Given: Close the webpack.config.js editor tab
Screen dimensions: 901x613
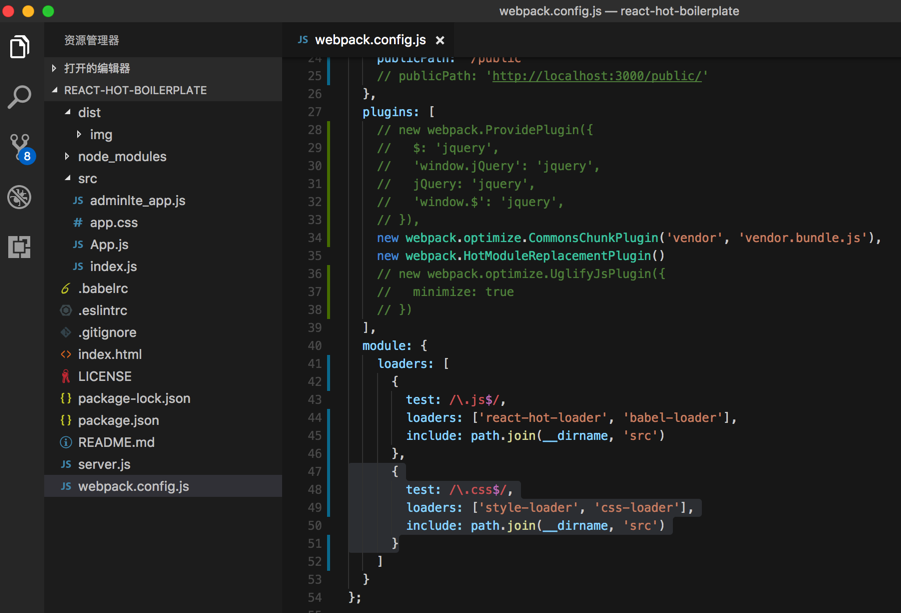Looking at the screenshot, I should 440,40.
